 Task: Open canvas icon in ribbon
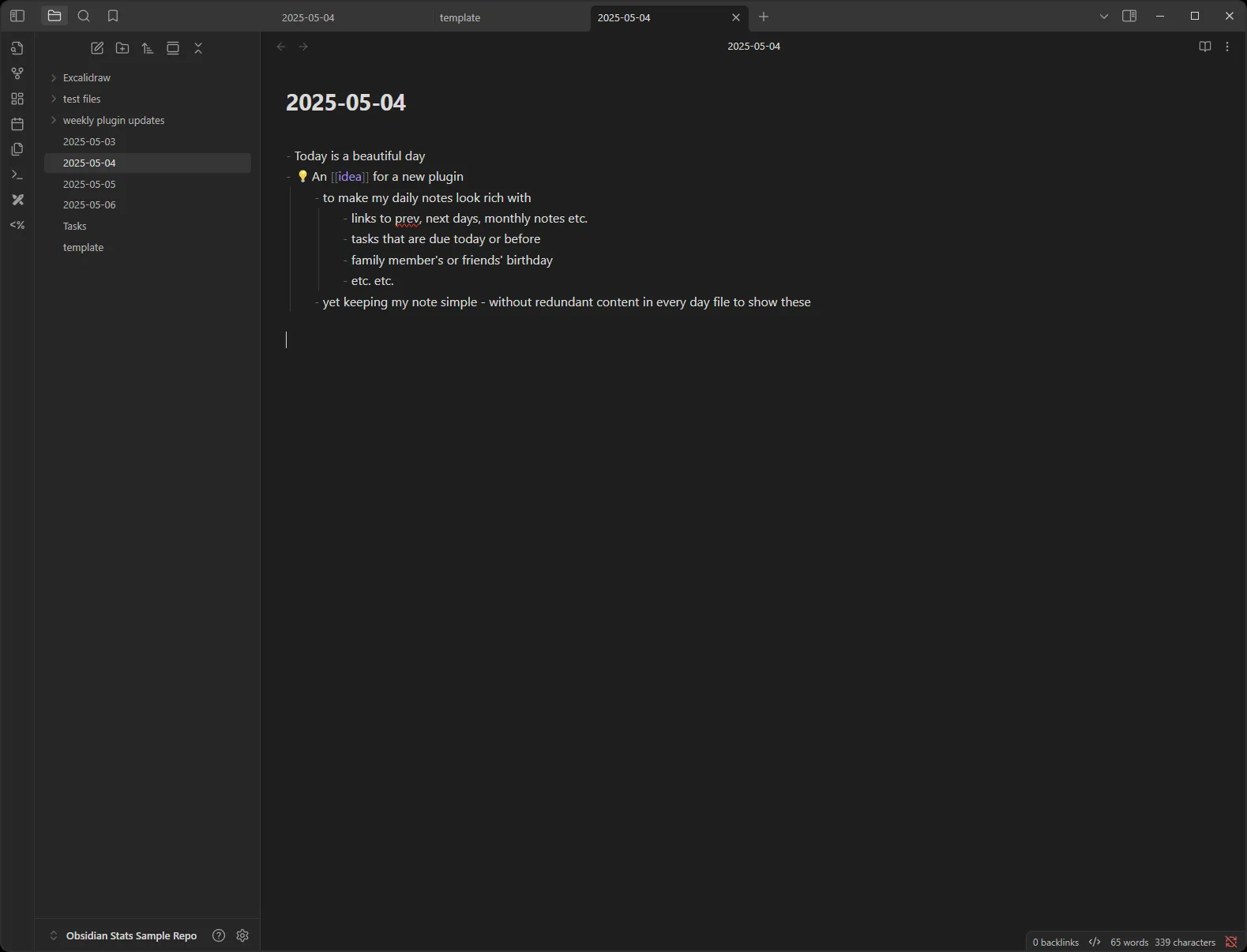(17, 99)
